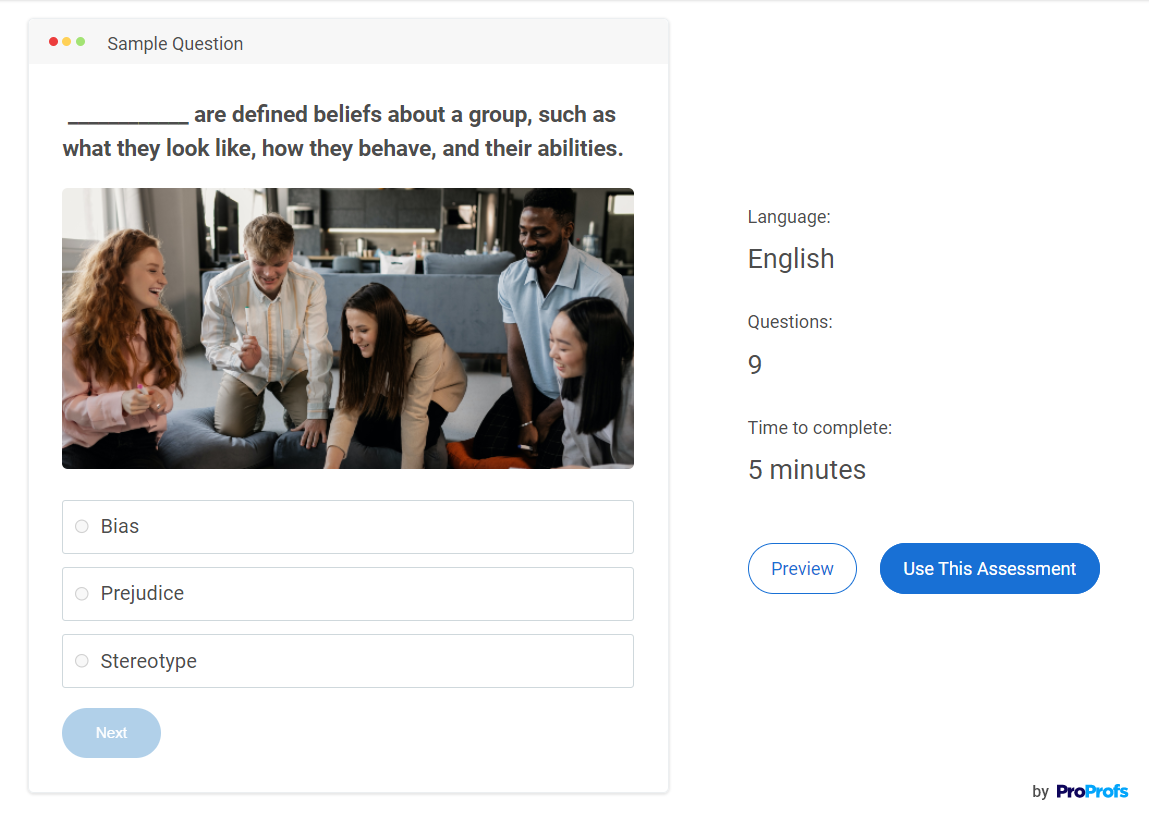
Task: Click the 5 minutes duration text
Action: [806, 470]
